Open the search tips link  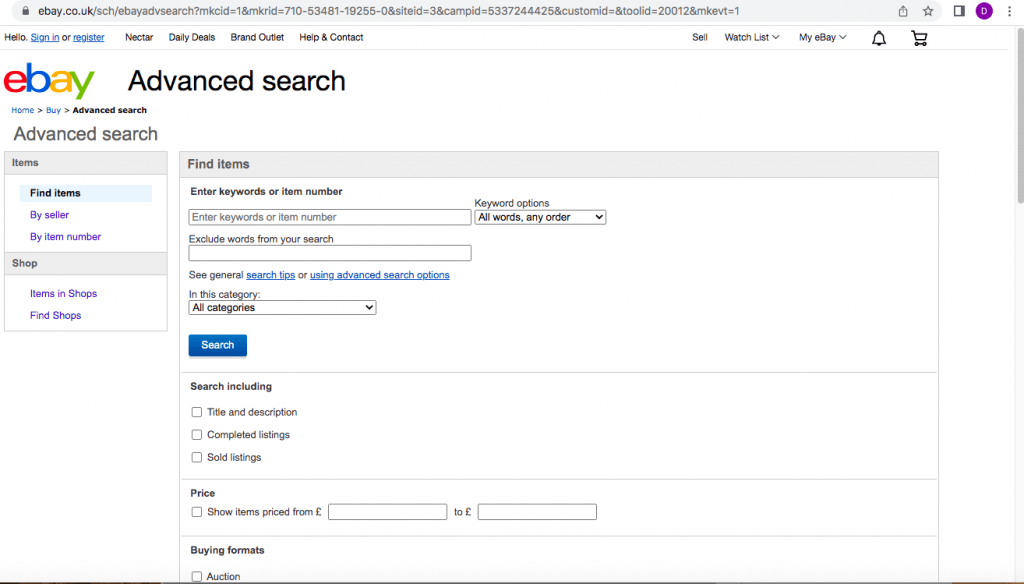[x=270, y=275]
